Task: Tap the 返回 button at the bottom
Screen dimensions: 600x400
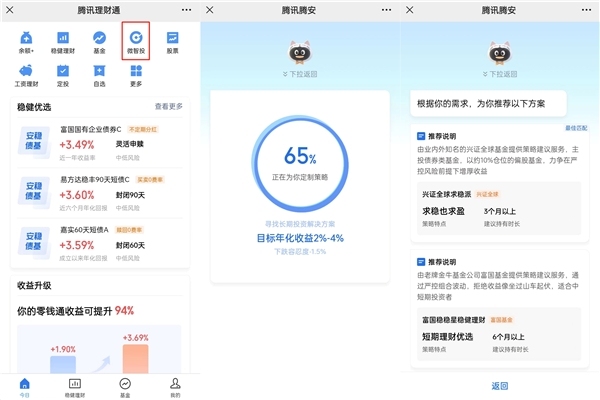Action: [500, 385]
